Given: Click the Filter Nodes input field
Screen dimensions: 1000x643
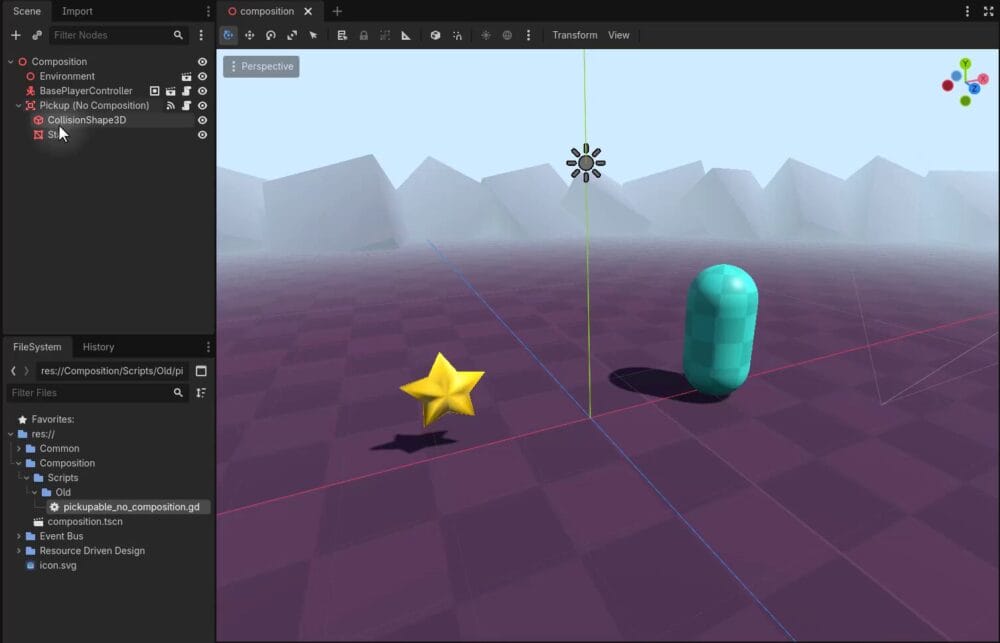Looking at the screenshot, I should click(x=119, y=35).
